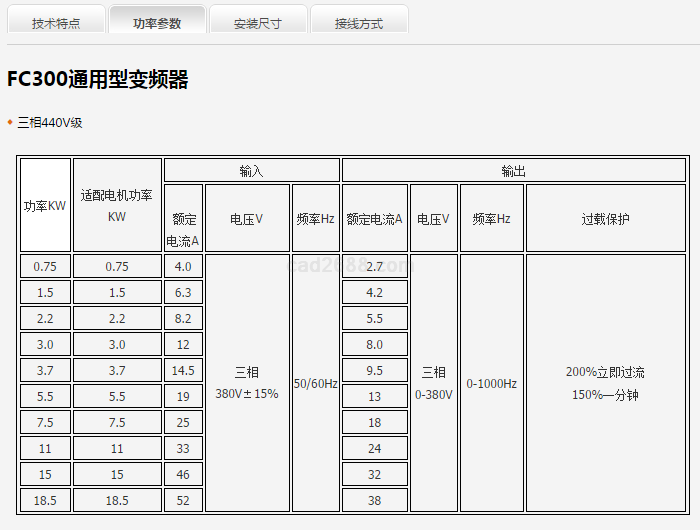
Task: Select the 输入 table header cell
Action: point(251,171)
